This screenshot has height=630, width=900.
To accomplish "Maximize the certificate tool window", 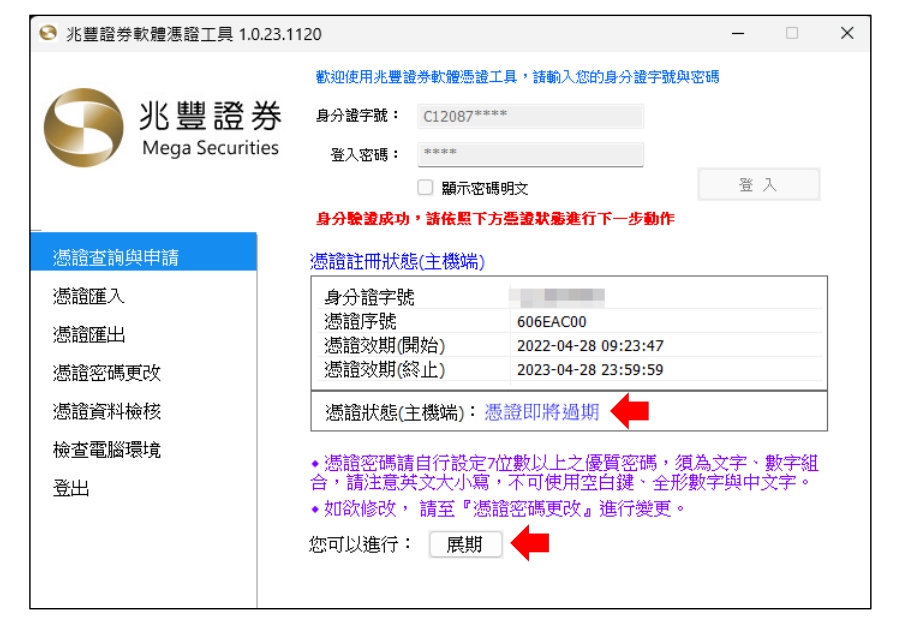I will click(x=792, y=34).
